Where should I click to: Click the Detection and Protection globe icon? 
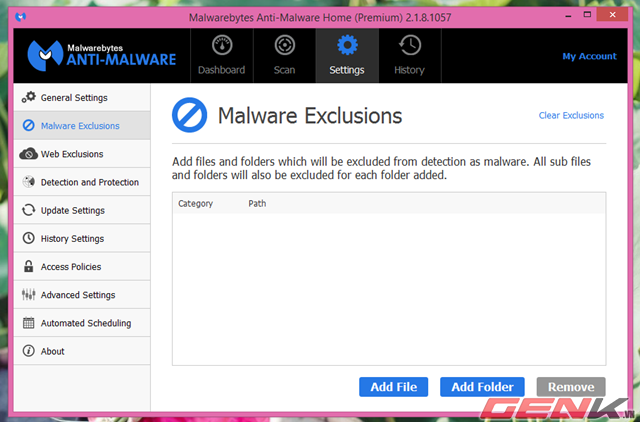pyautogui.click(x=29, y=182)
